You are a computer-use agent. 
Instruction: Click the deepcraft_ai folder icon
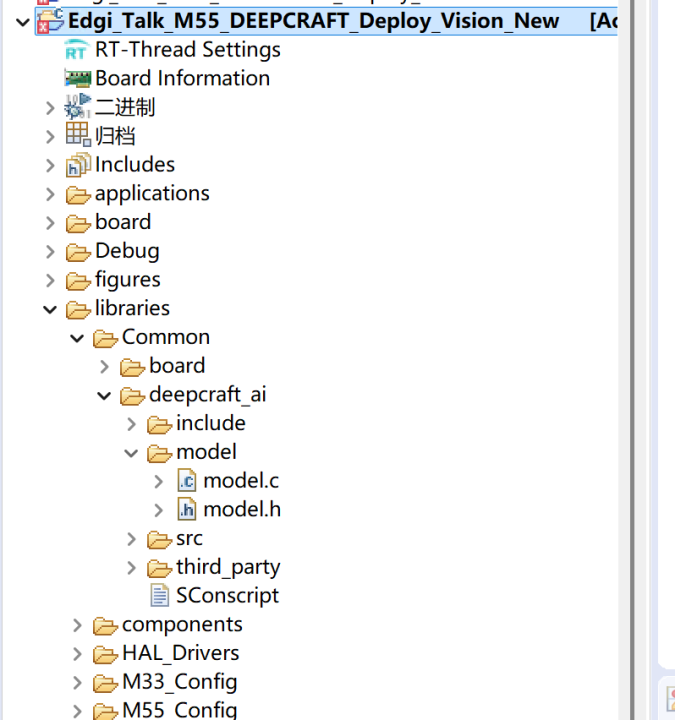pyautogui.click(x=132, y=396)
